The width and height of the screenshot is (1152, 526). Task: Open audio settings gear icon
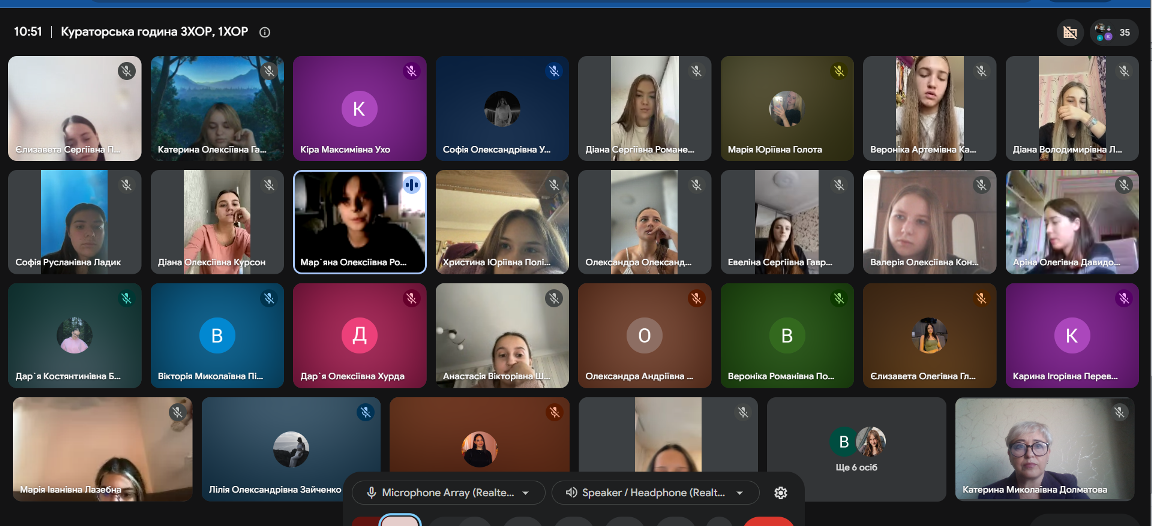[x=781, y=493]
